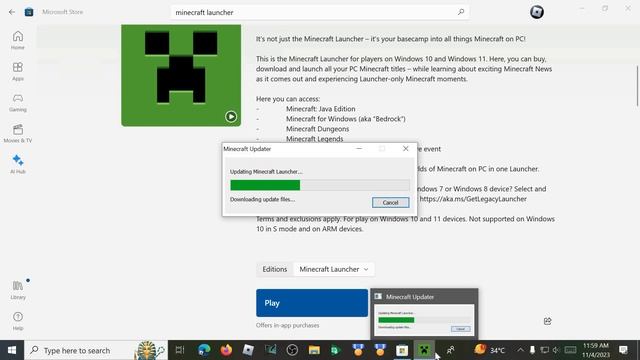Open the aka.ms/GetLegacyLauncher link
This screenshot has height=360, width=640.
[473, 199]
